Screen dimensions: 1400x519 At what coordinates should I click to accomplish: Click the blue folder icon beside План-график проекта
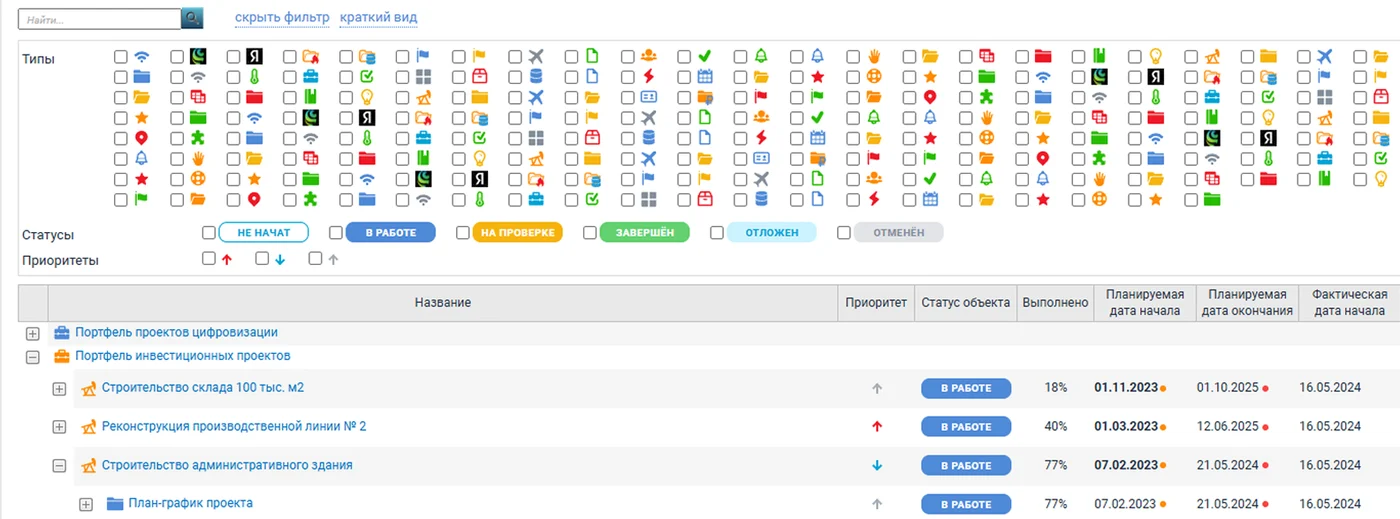click(115, 504)
